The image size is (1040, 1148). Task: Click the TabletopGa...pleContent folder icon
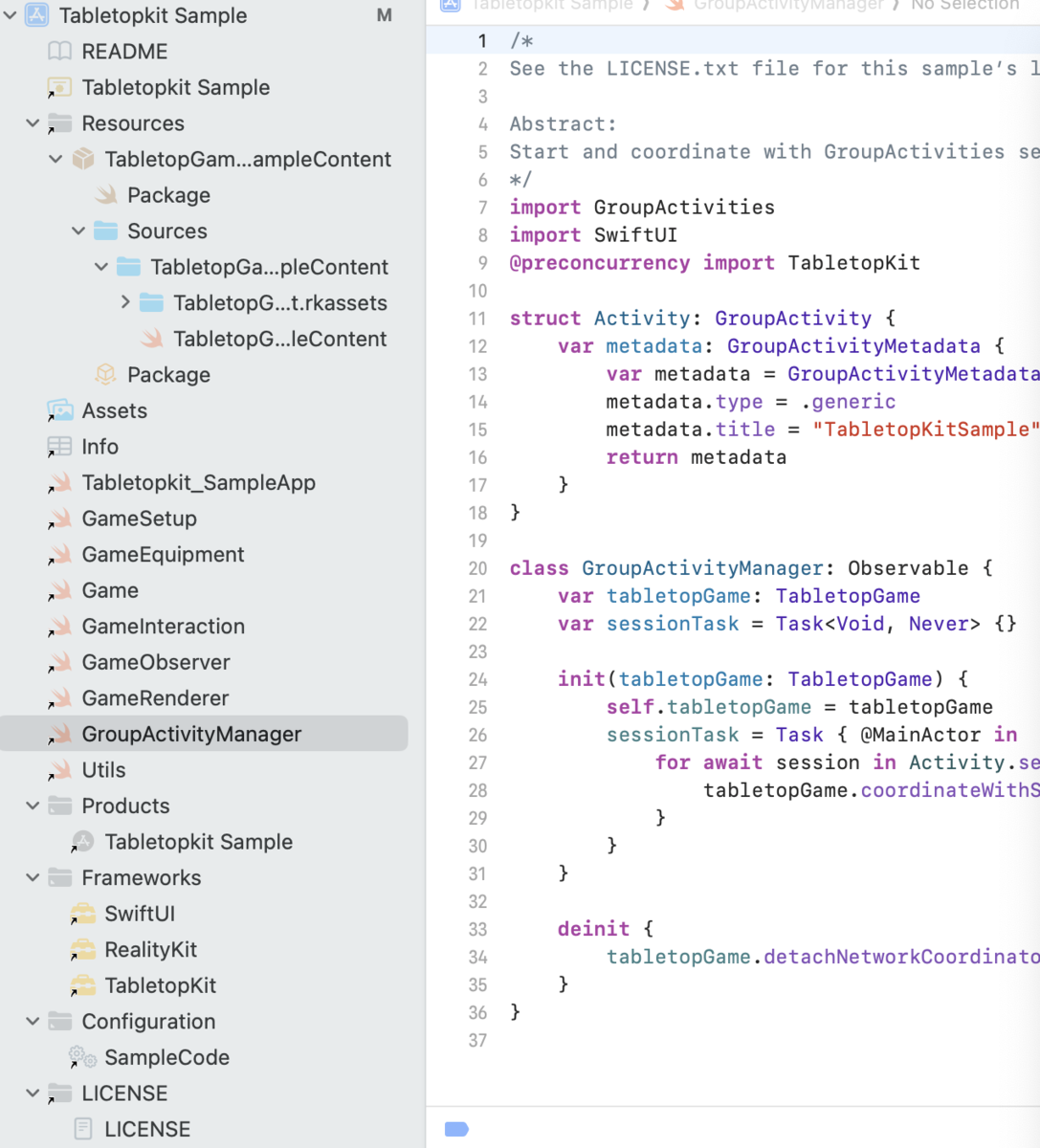[129, 267]
